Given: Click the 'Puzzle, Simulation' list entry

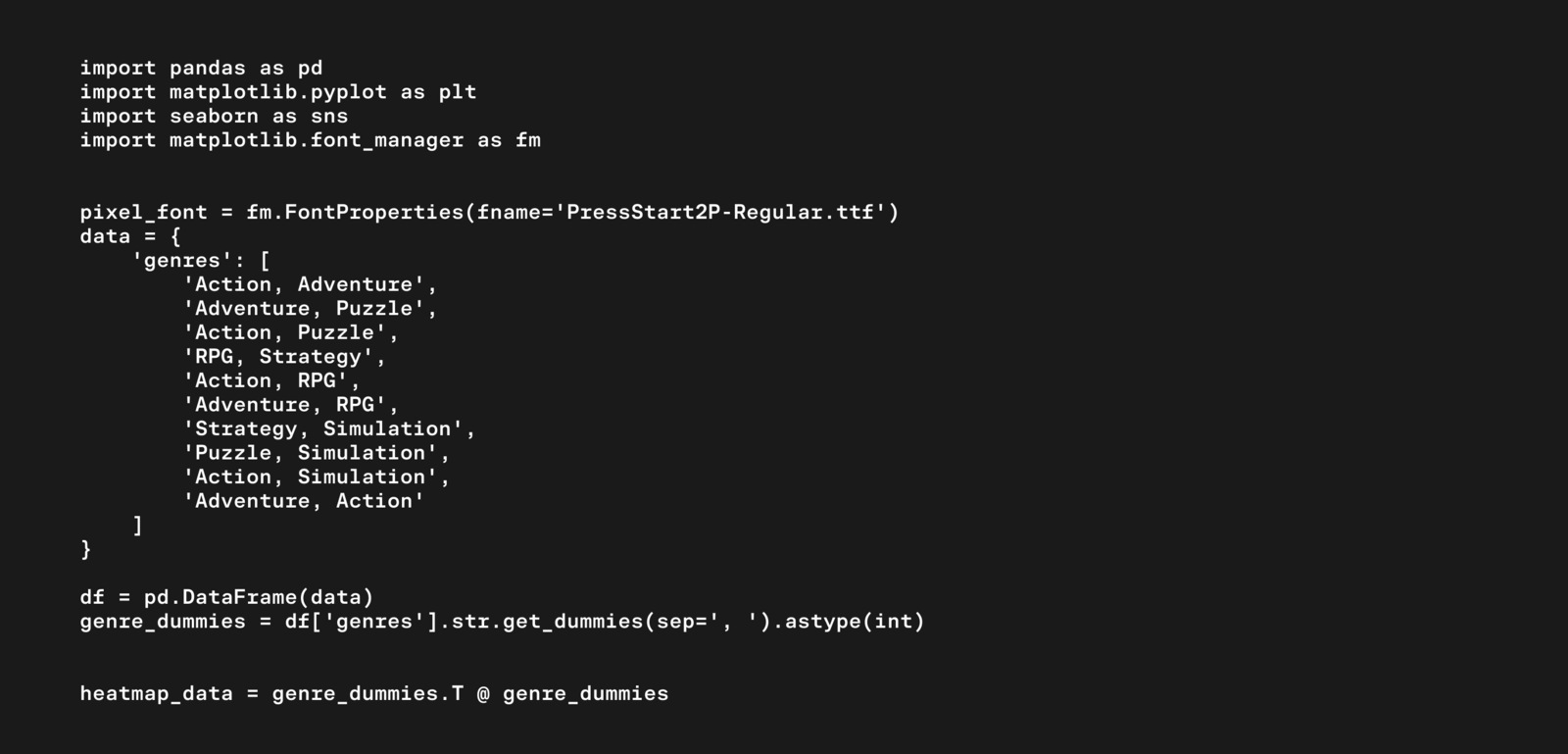Looking at the screenshot, I should point(311,453).
